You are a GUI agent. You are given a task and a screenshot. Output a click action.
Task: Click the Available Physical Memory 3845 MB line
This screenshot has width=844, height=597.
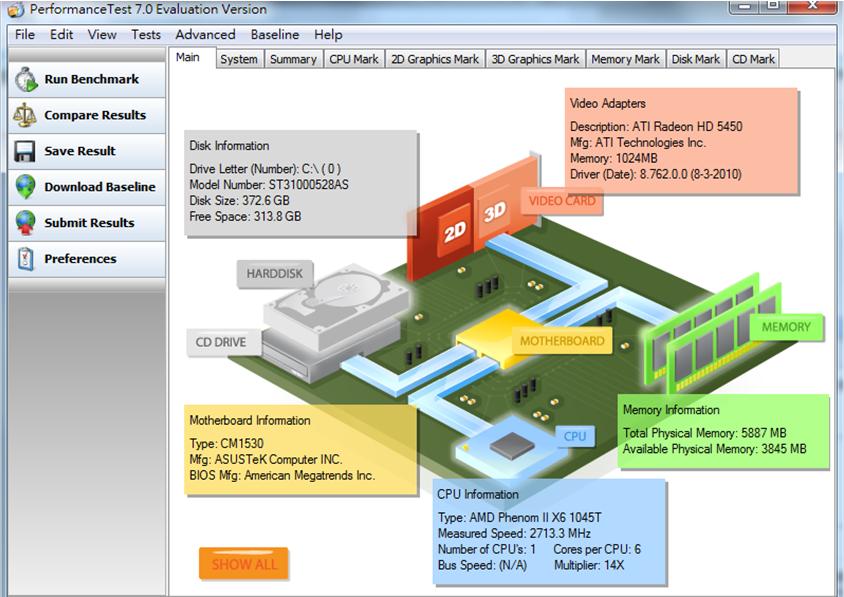click(714, 449)
